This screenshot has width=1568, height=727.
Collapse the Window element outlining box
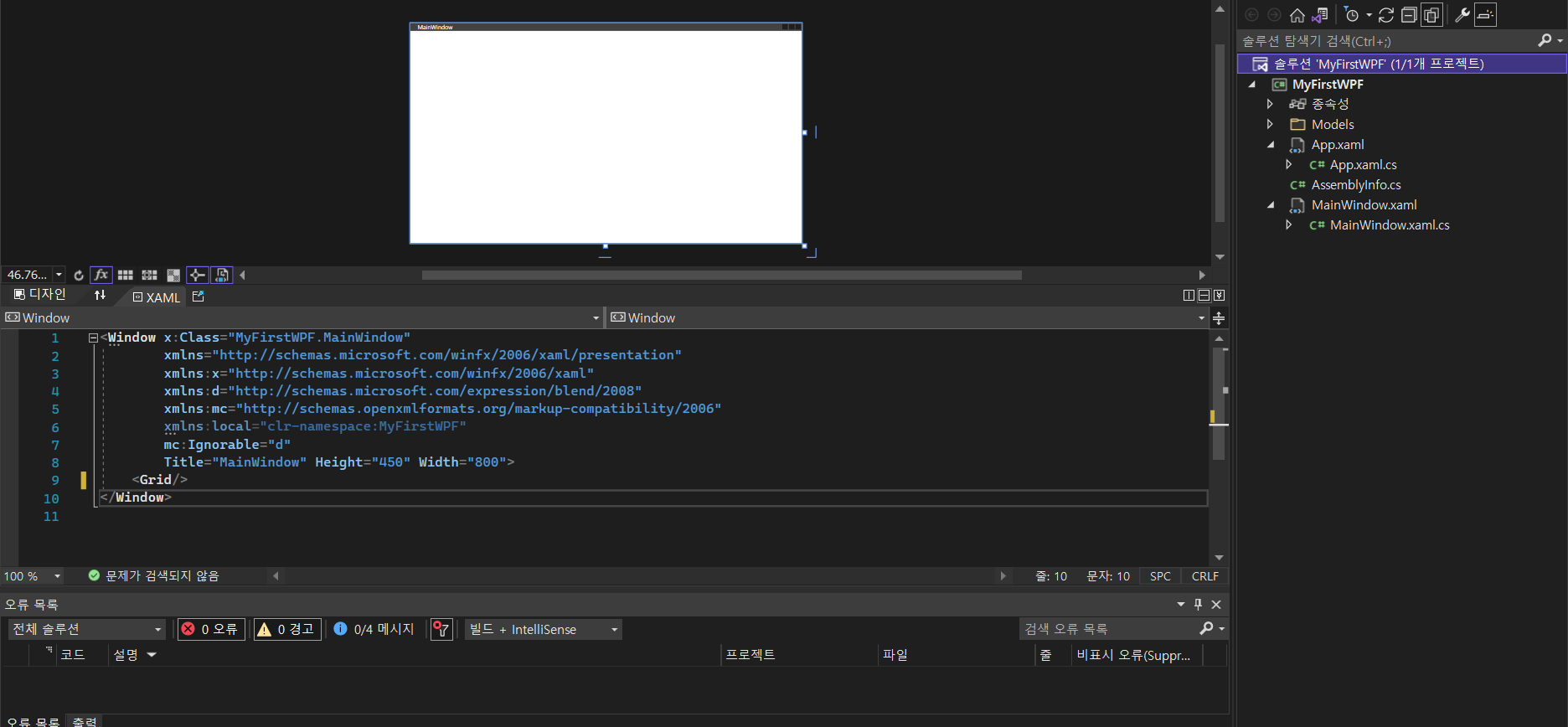point(93,338)
